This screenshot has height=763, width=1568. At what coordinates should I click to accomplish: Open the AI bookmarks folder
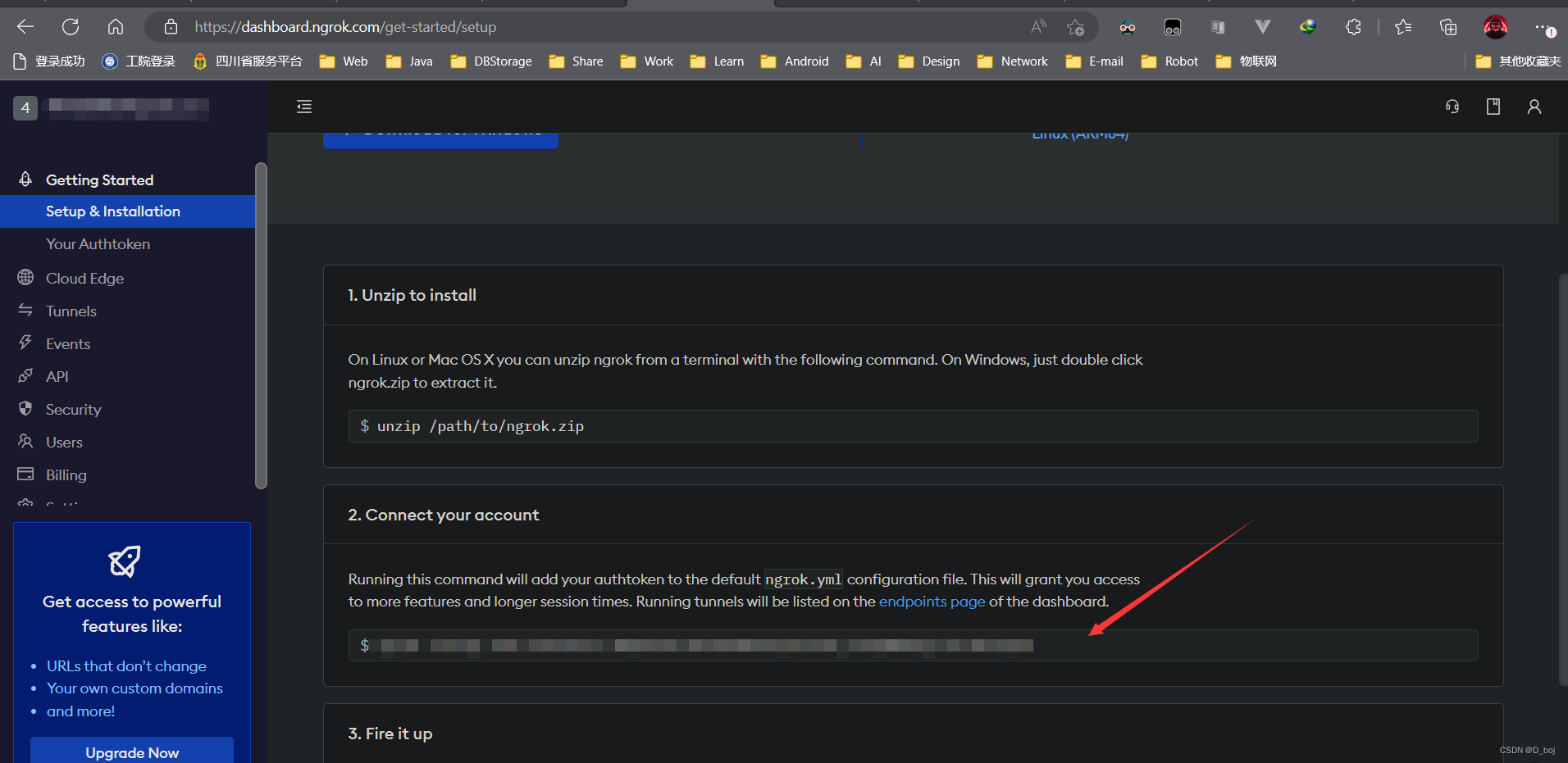864,61
